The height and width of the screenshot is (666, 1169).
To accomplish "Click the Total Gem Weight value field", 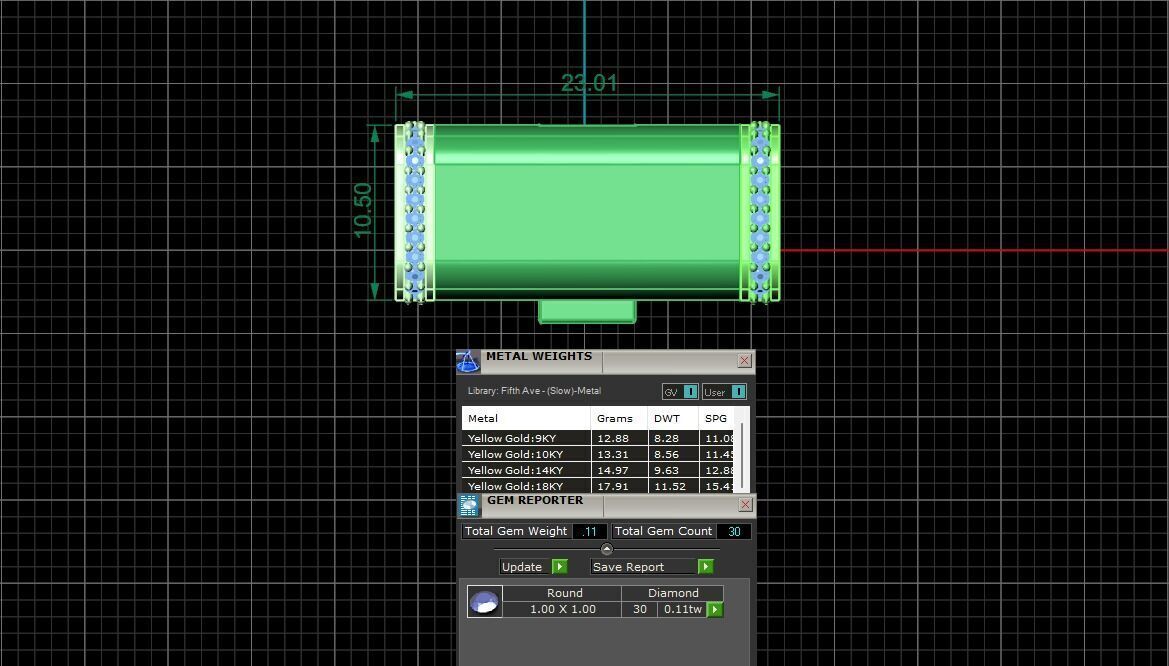I will [589, 531].
